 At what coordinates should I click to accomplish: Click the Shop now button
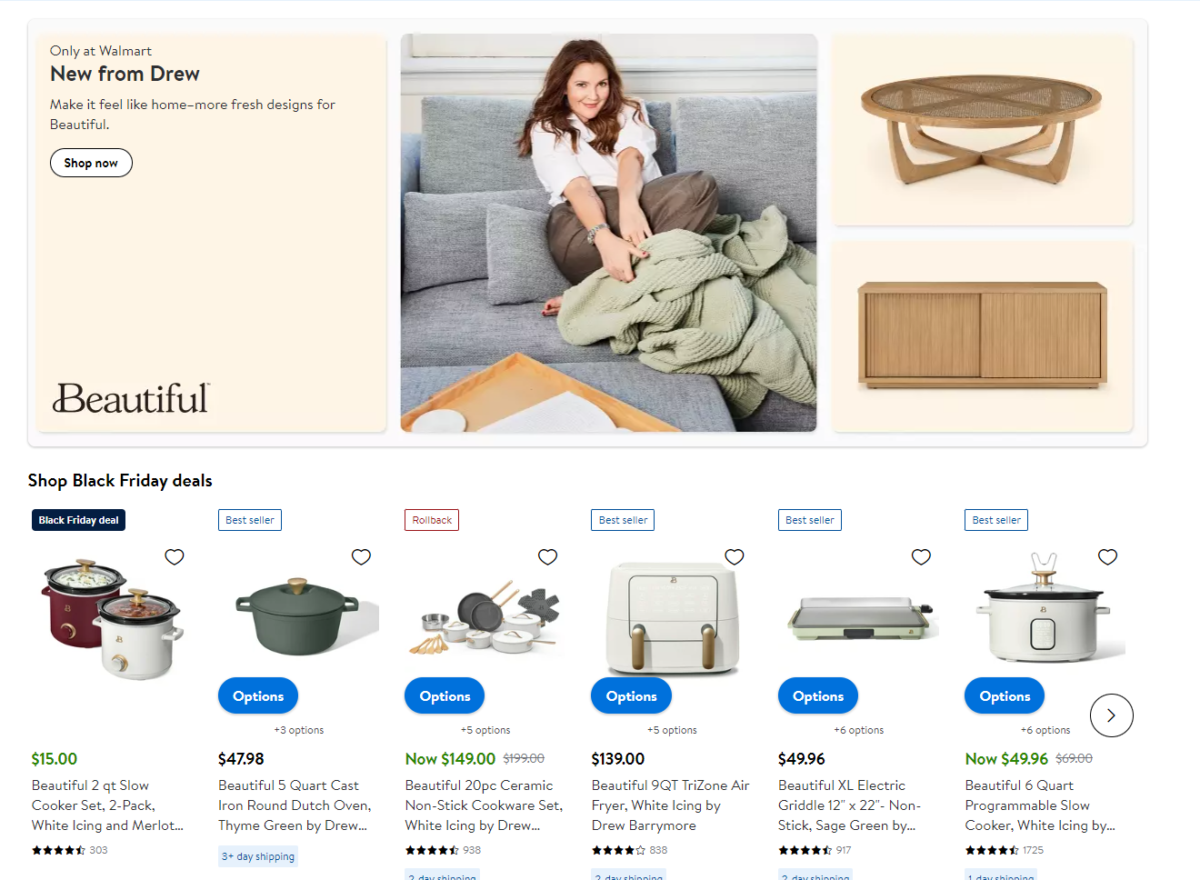[x=91, y=163]
